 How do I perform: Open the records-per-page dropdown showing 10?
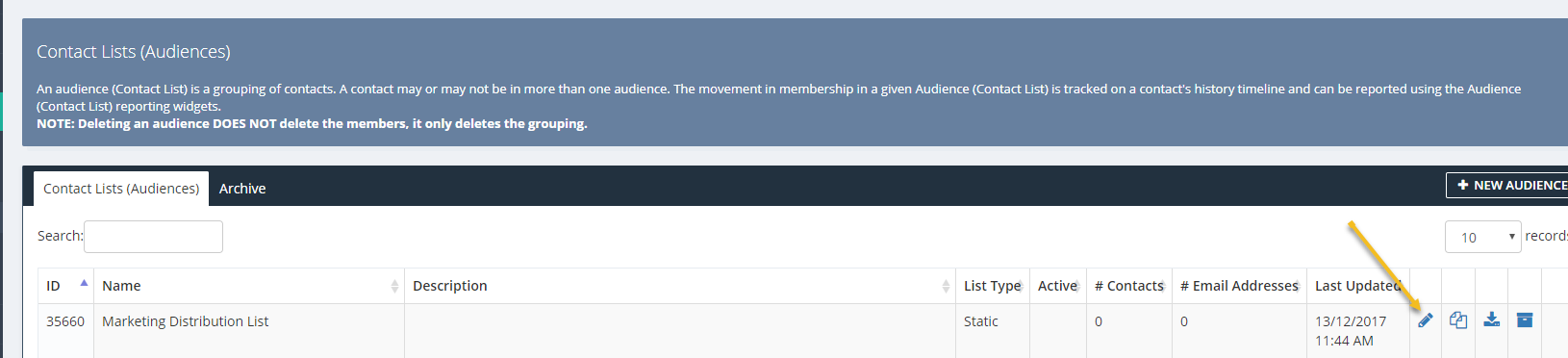click(1482, 237)
